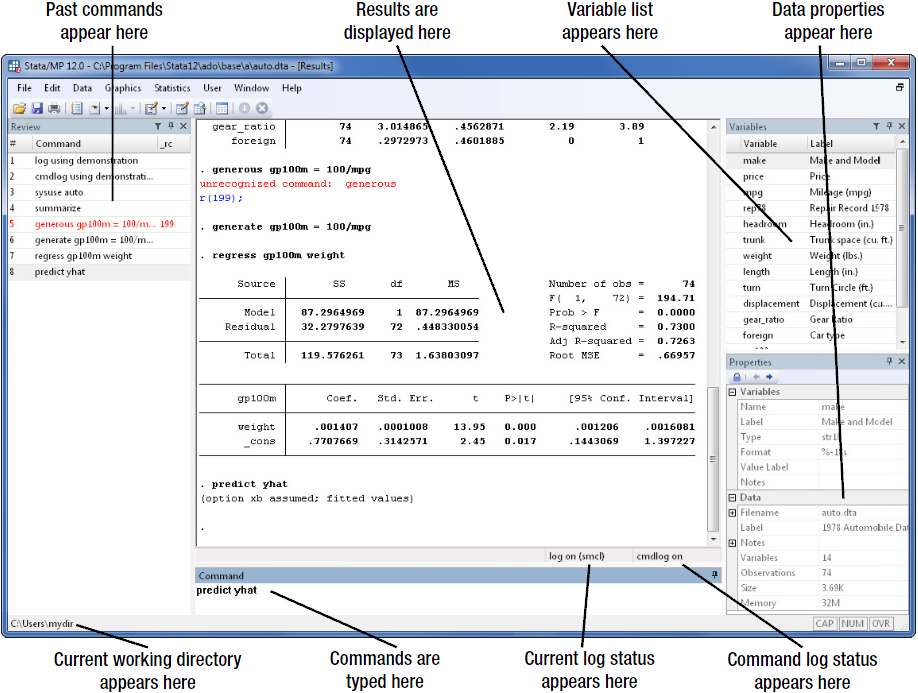Click the Label column header in Variables panel
This screenshot has width=918, height=693.
(852, 143)
